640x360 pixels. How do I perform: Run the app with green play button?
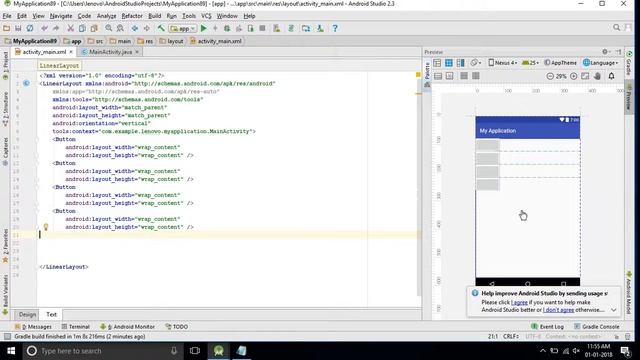click(x=203, y=28)
